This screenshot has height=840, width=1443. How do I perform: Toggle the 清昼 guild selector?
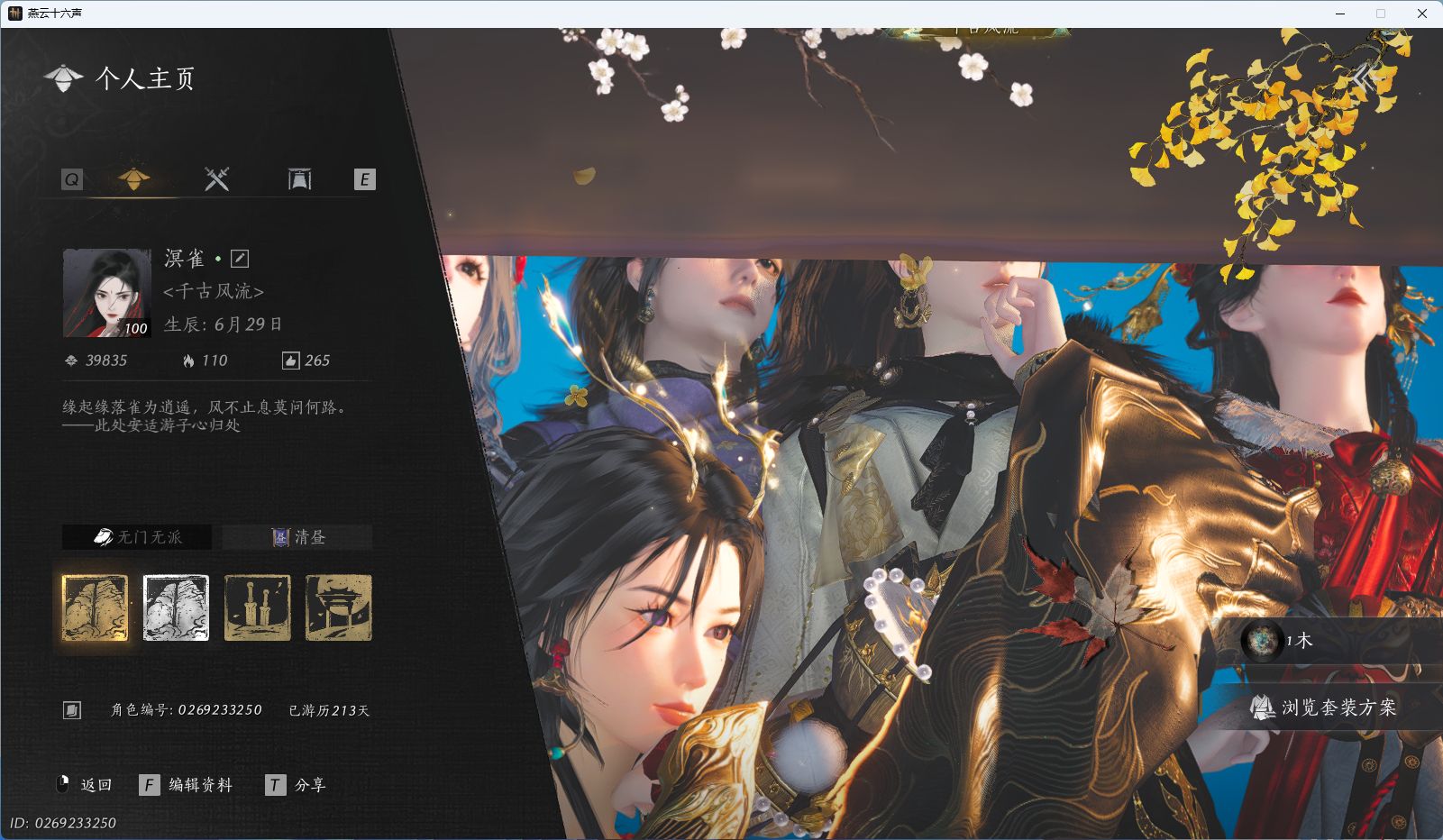point(297,537)
